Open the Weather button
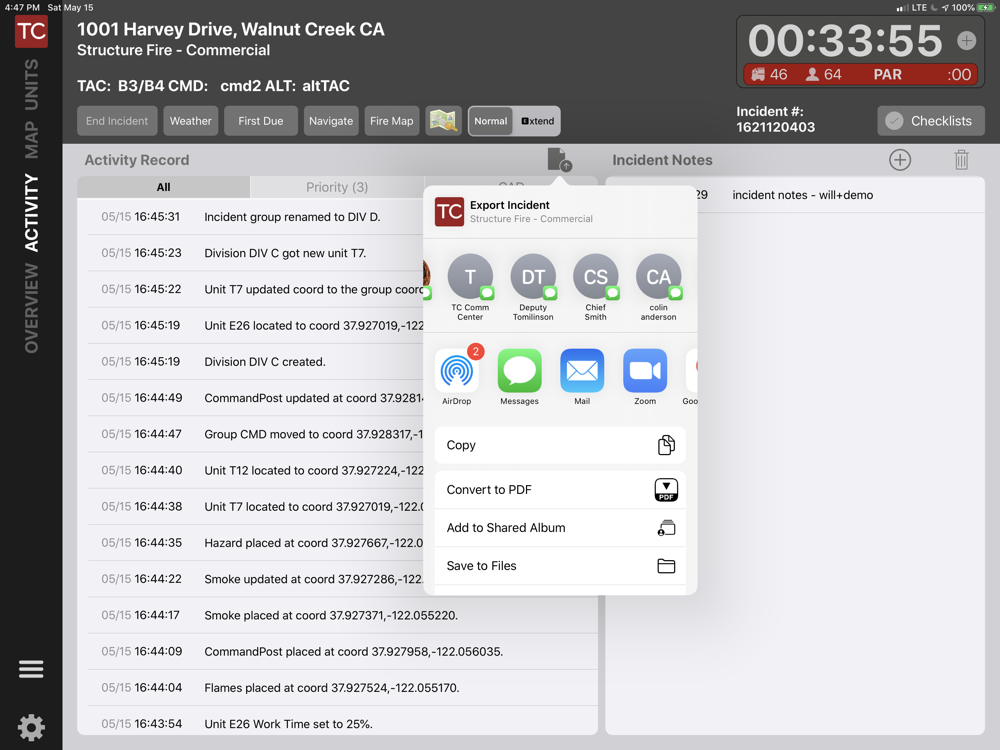Image resolution: width=1000 pixels, height=750 pixels. click(190, 121)
